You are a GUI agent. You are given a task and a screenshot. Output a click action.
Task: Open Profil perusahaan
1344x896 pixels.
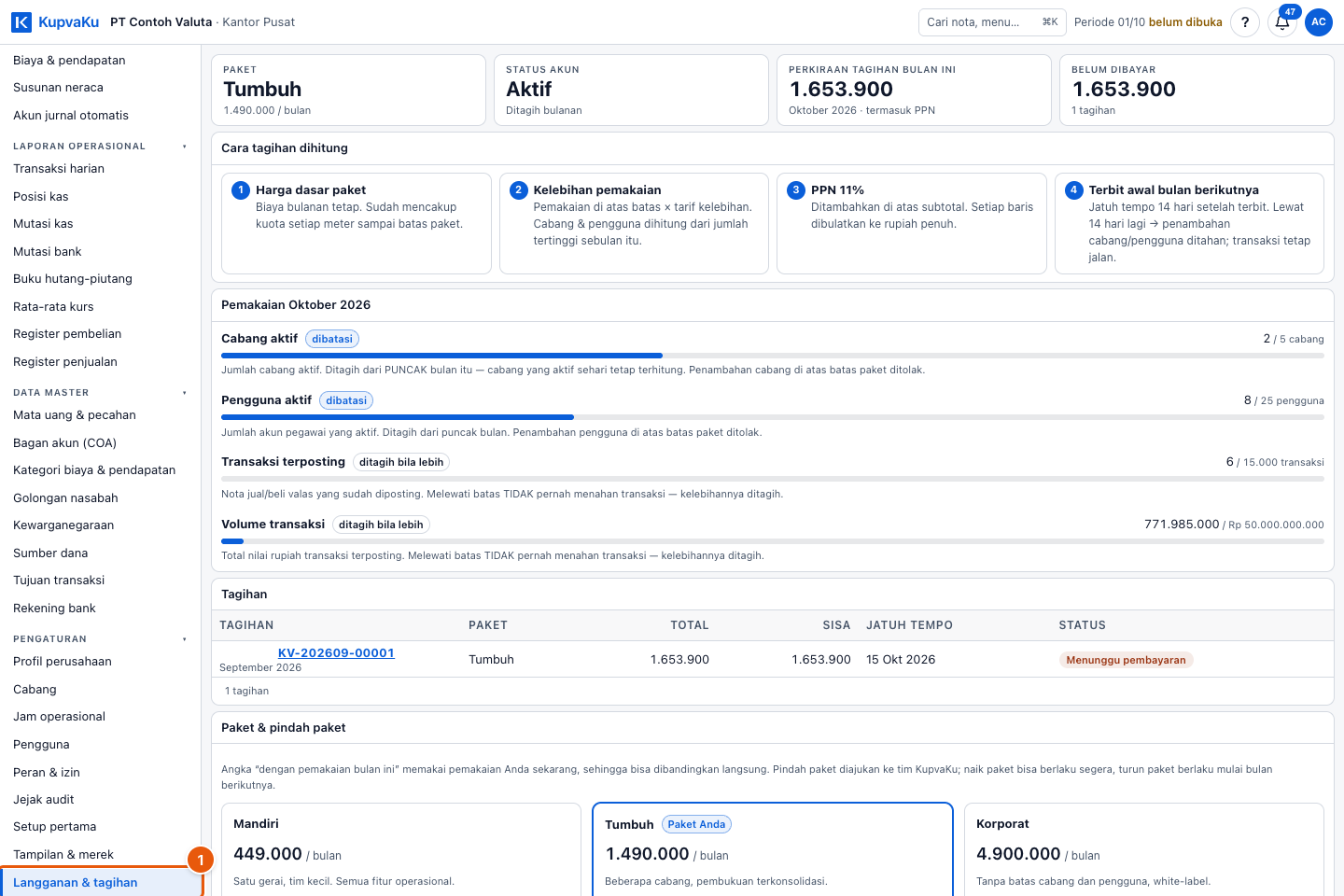pos(100,662)
